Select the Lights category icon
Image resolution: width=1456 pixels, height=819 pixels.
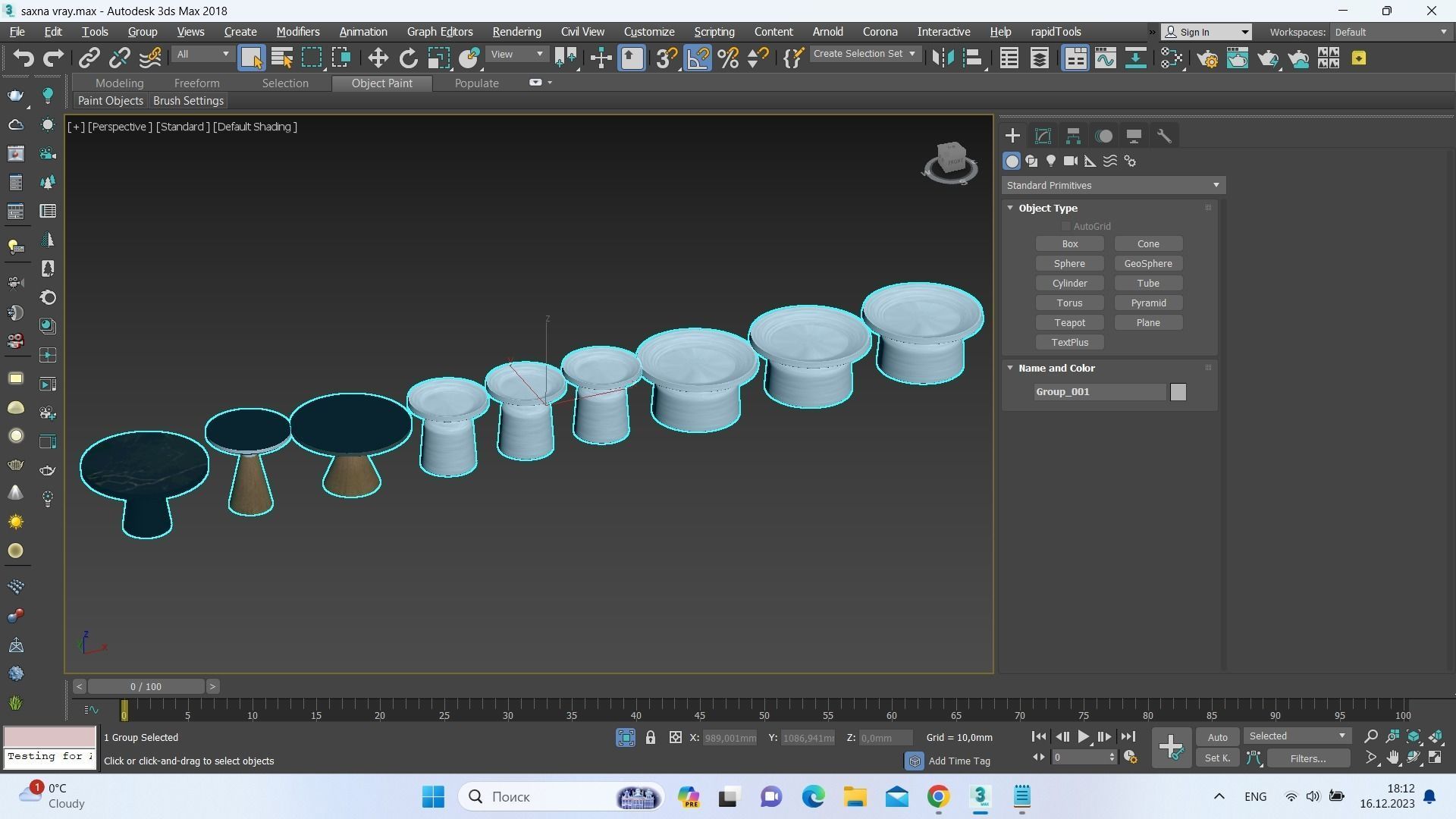click(x=1051, y=161)
